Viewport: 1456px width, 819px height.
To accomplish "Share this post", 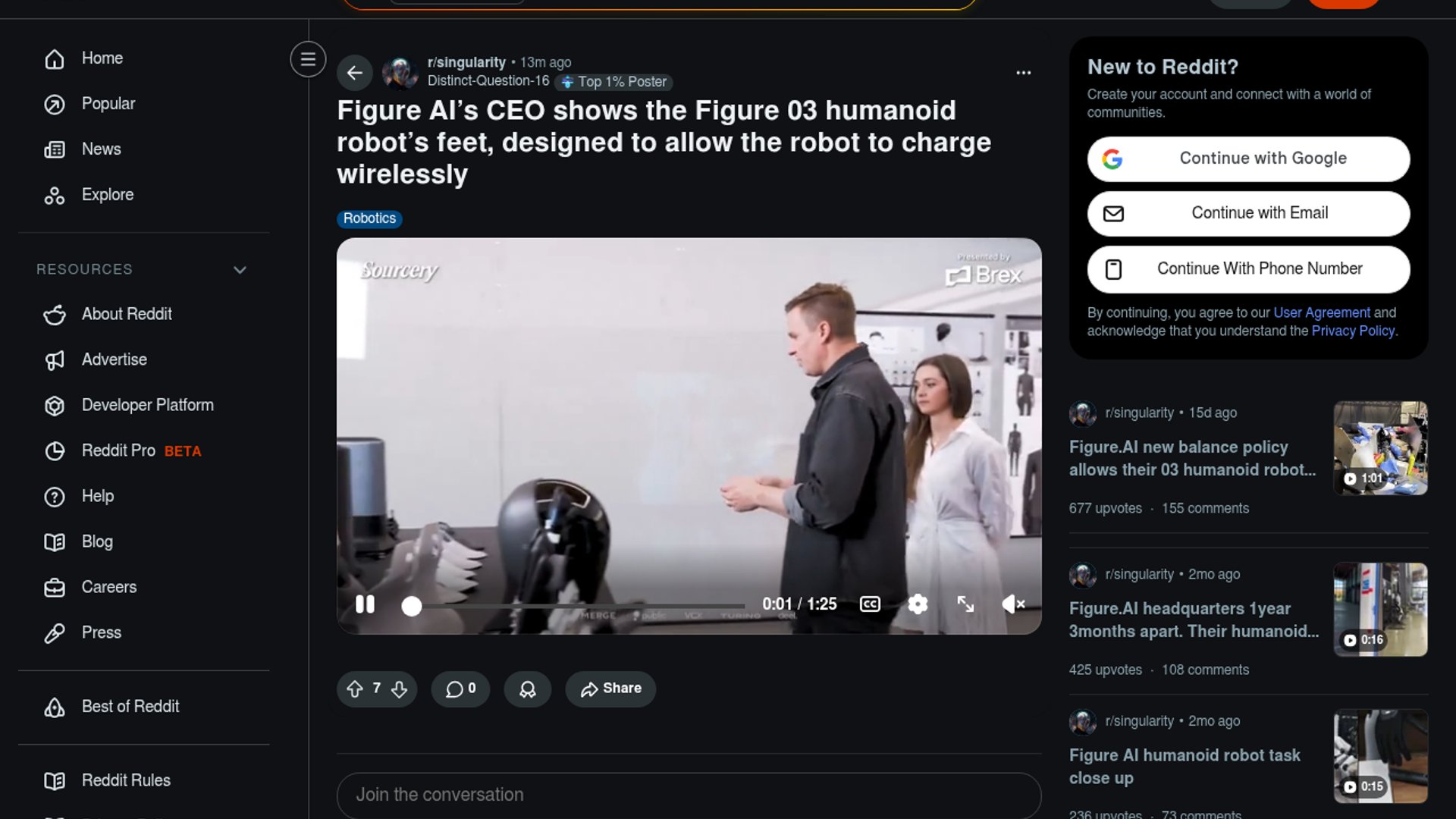I will point(610,689).
